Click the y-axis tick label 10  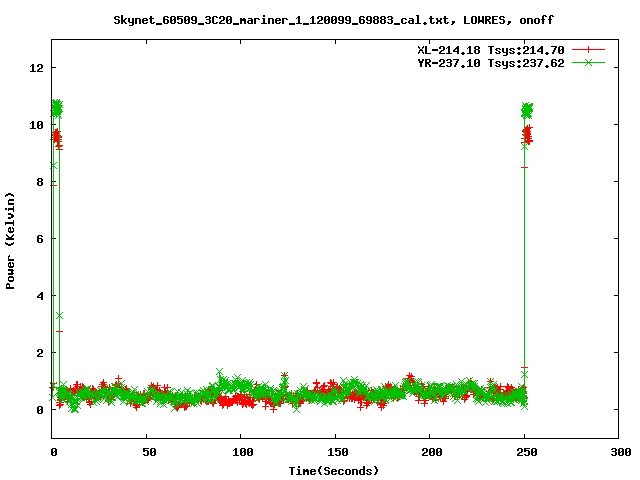coord(36,125)
